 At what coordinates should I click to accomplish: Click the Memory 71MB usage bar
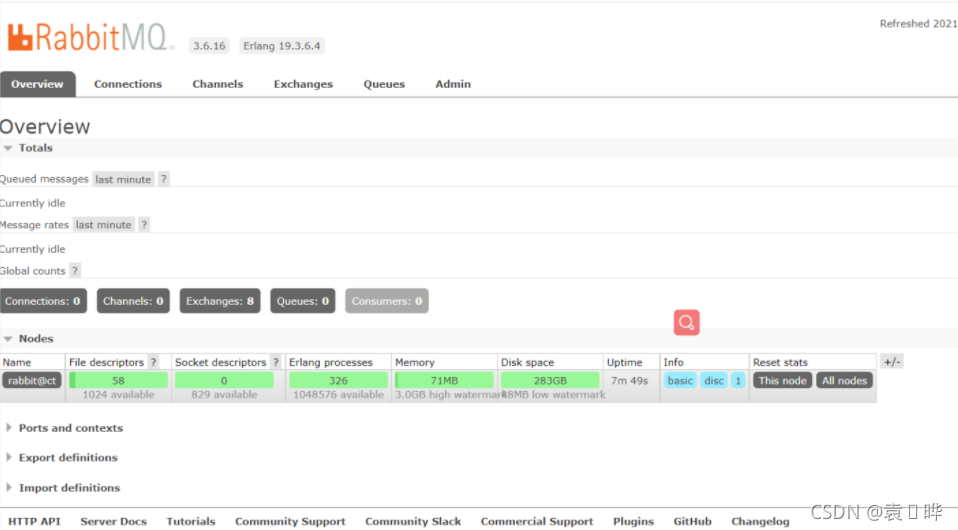444,380
